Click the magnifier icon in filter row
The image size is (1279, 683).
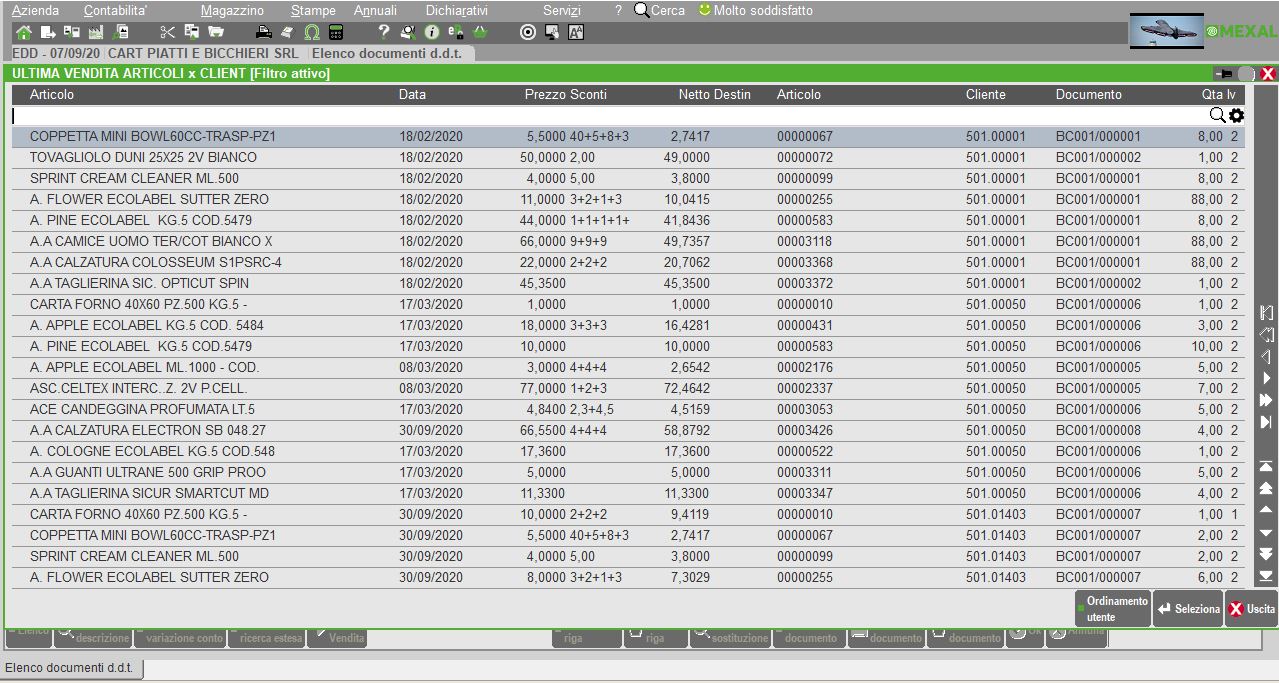click(x=1217, y=116)
